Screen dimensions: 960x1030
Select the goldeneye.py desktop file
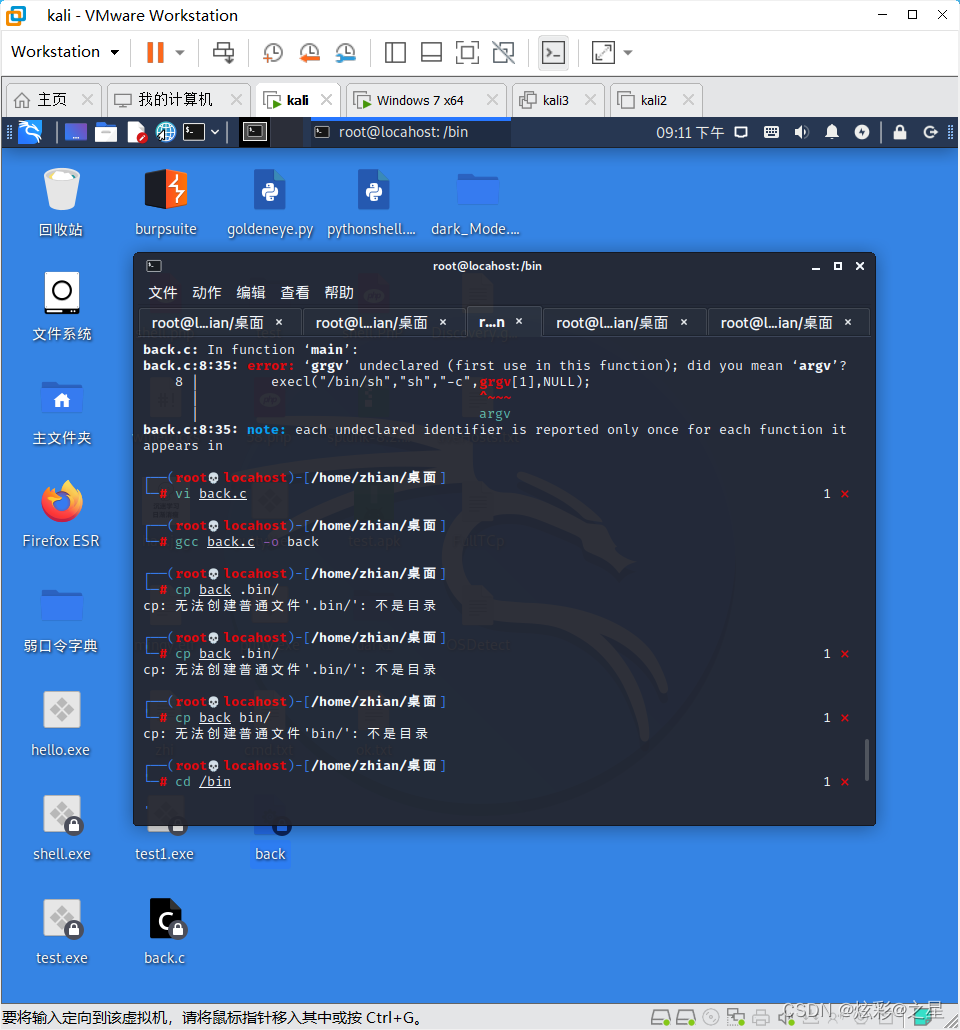tap(270, 202)
